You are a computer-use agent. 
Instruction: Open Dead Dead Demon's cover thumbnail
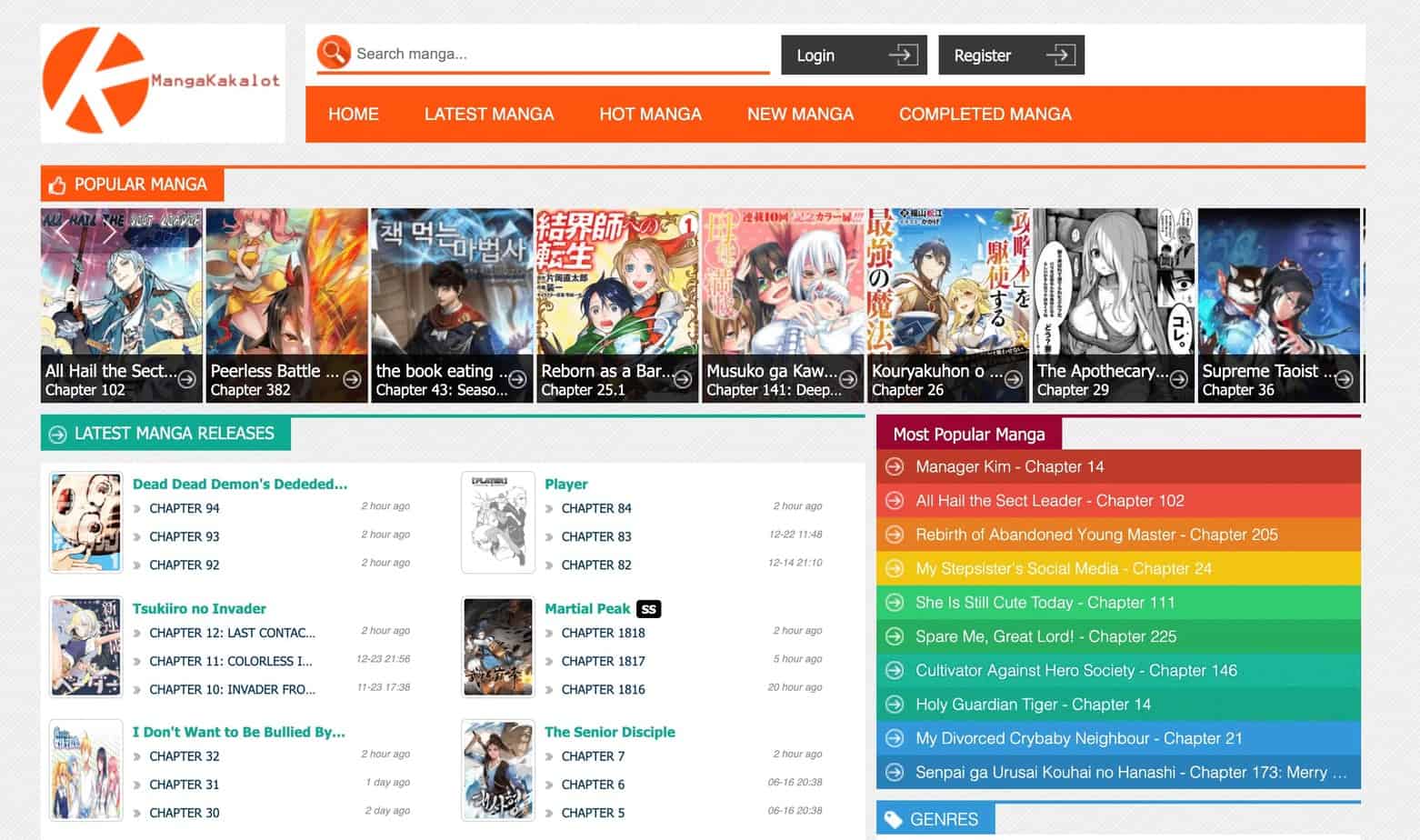pyautogui.click(x=85, y=523)
